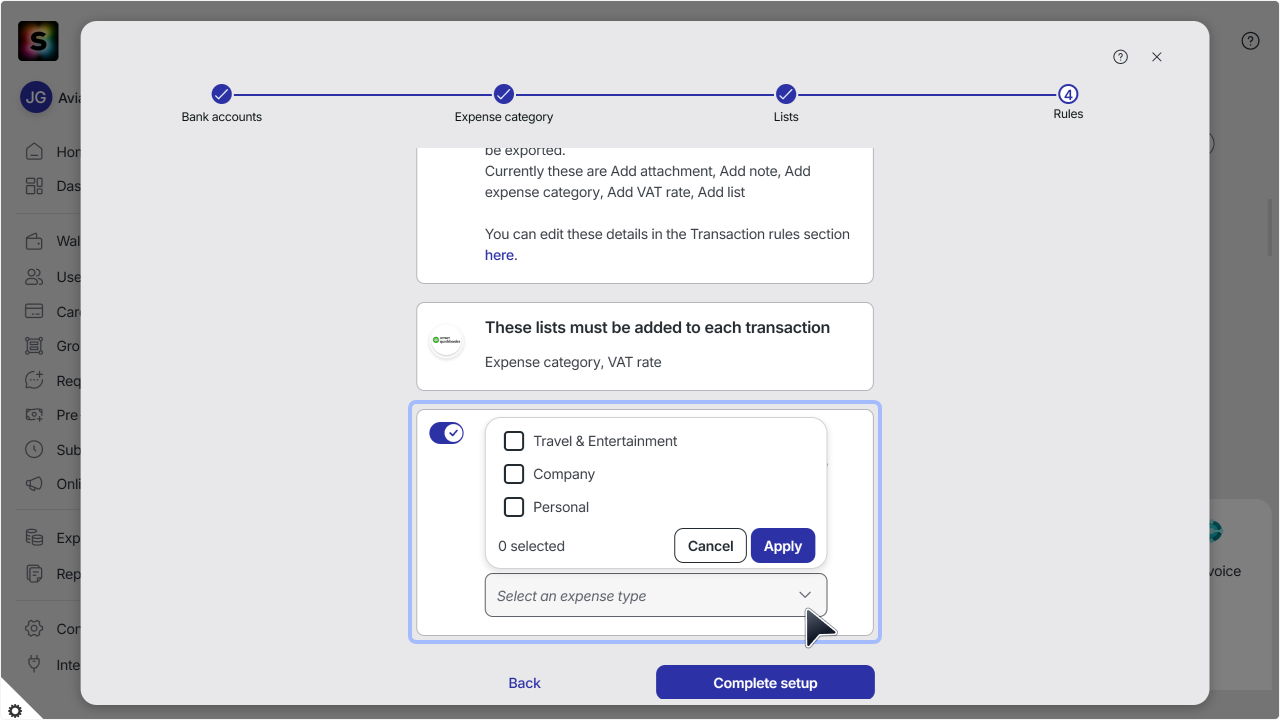1280x720 pixels.
Task: Click the Complete setup button
Action: [765, 683]
